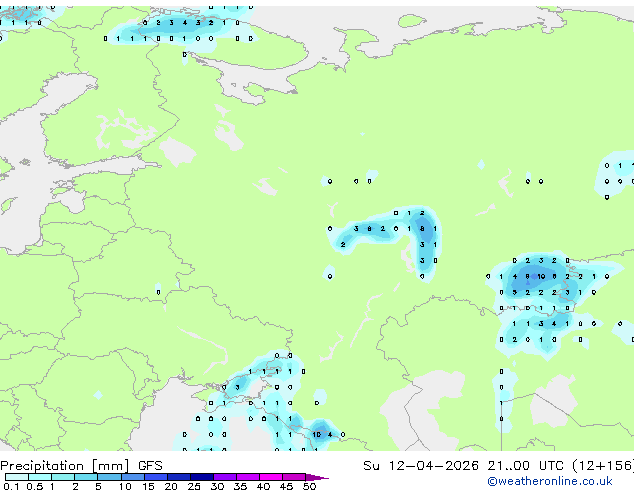Pick the legend swatch between 45 and 50

tap(294, 477)
